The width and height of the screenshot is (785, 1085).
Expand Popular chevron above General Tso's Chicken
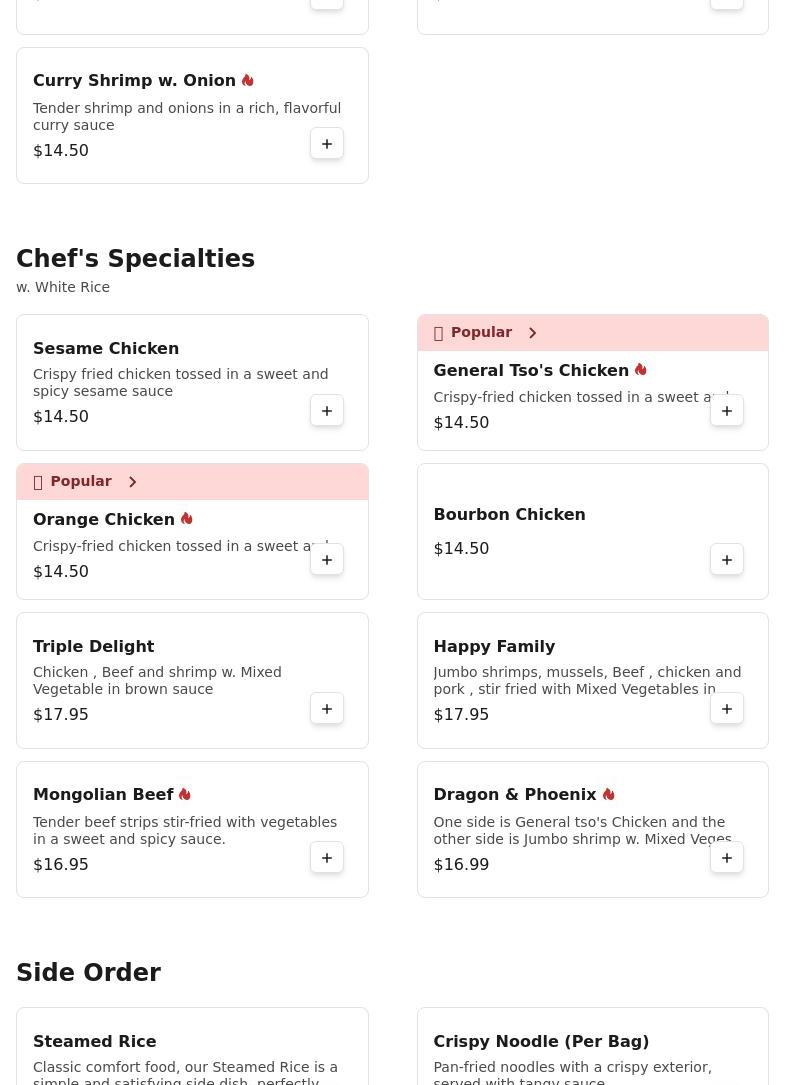[533, 333]
